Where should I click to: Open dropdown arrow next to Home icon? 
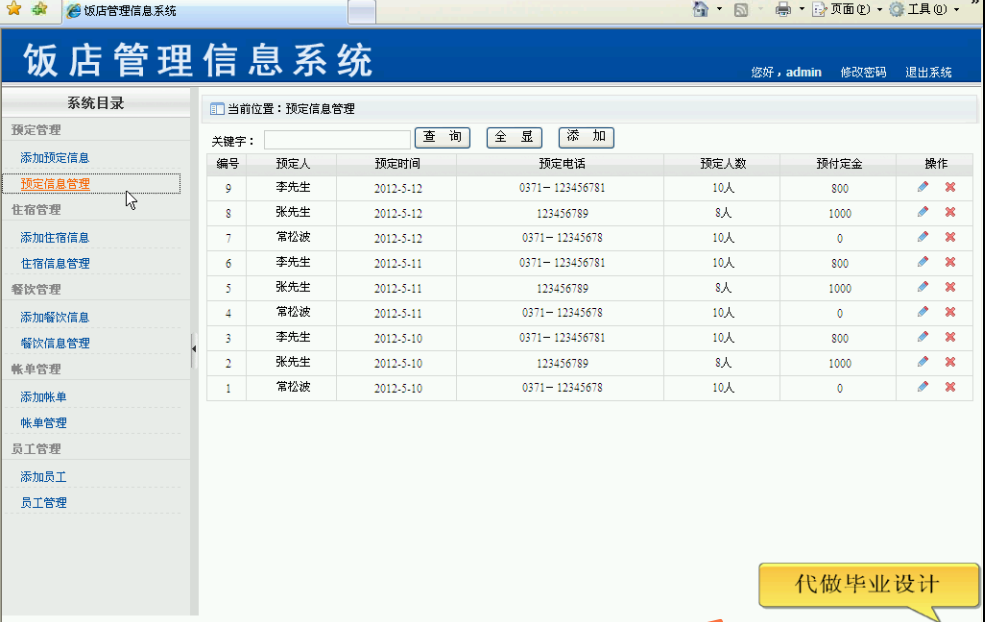[719, 9]
